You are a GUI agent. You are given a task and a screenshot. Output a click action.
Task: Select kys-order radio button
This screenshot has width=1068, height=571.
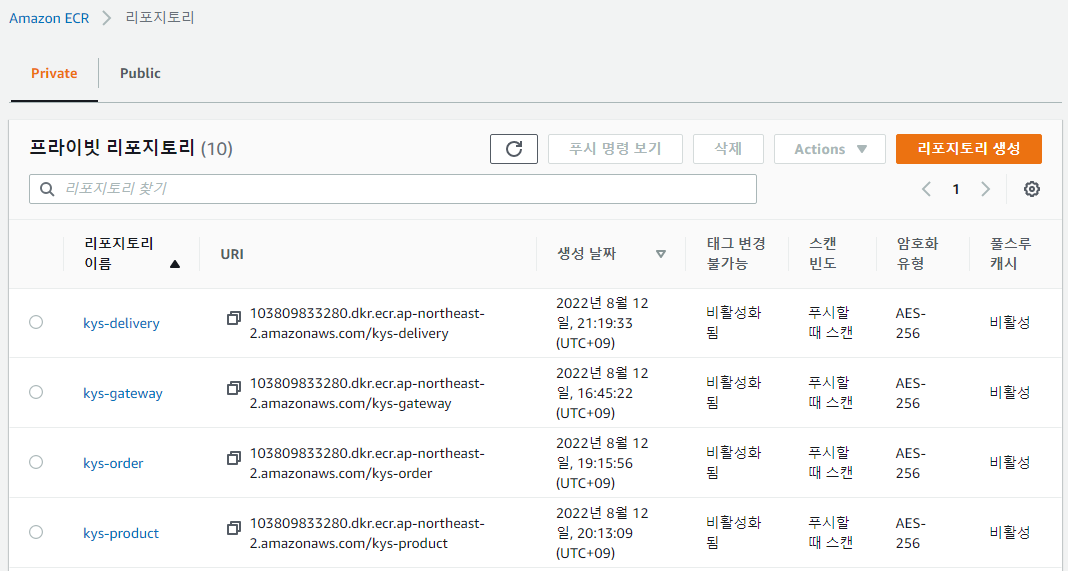tap(36, 462)
